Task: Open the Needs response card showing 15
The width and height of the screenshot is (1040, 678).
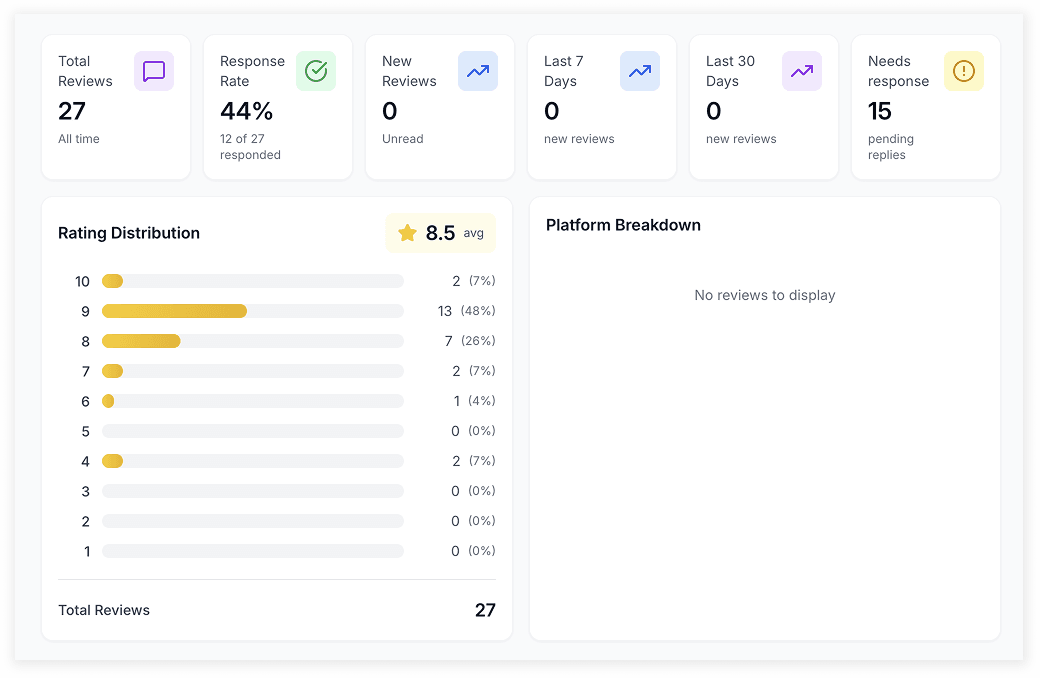Action: click(925, 107)
